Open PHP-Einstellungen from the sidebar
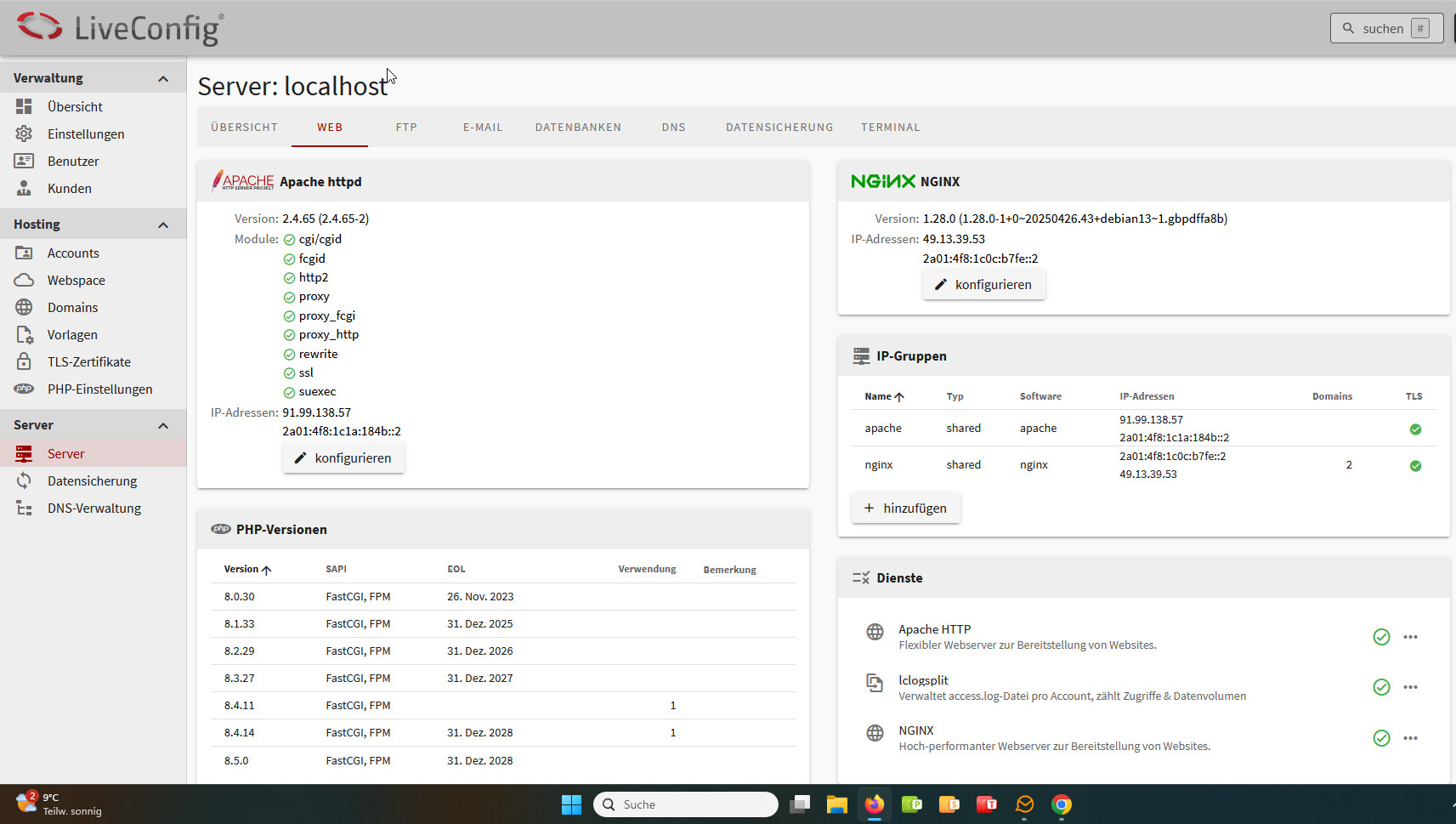The width and height of the screenshot is (1456, 824). click(99, 389)
